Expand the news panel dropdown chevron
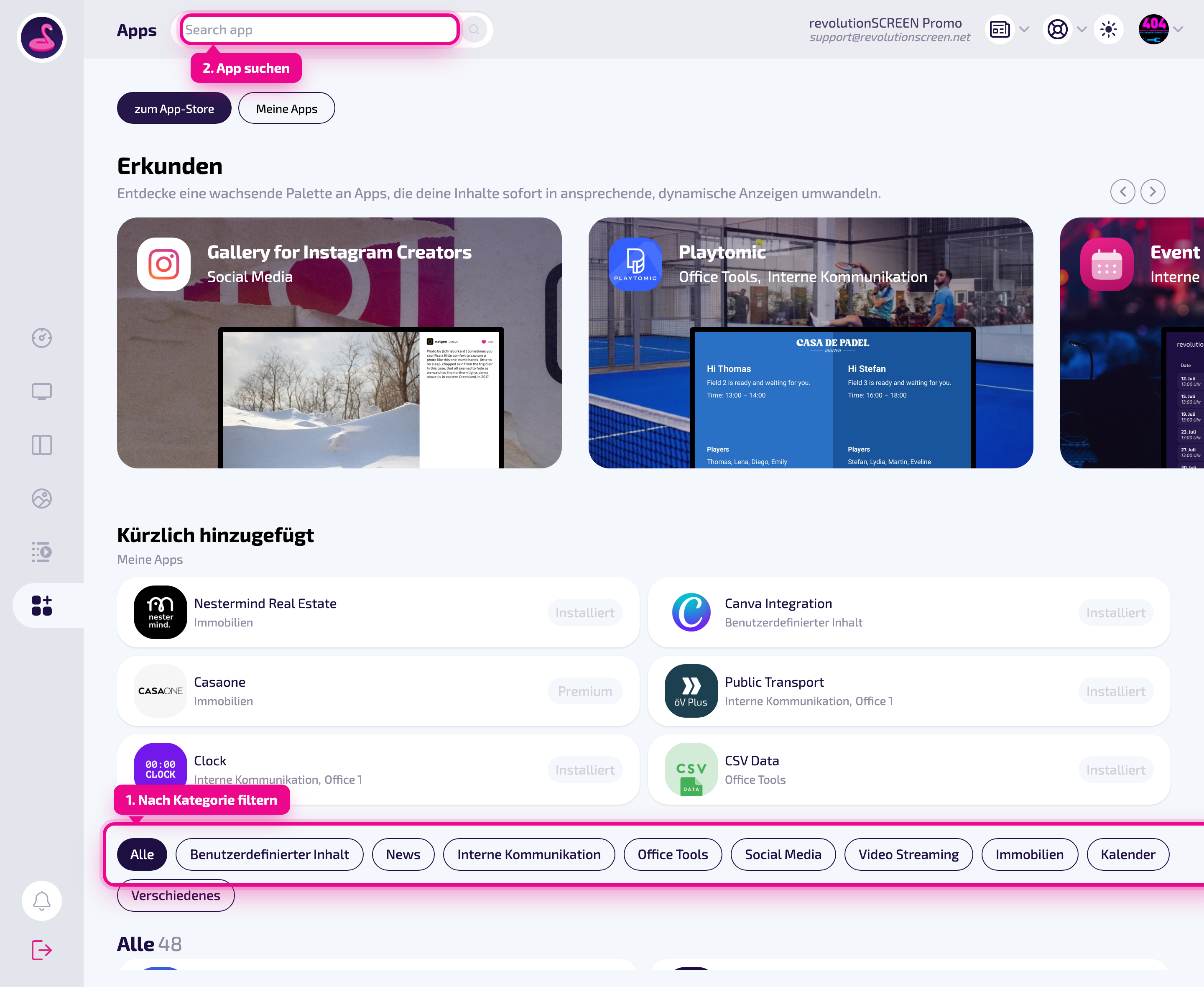 point(1024,29)
